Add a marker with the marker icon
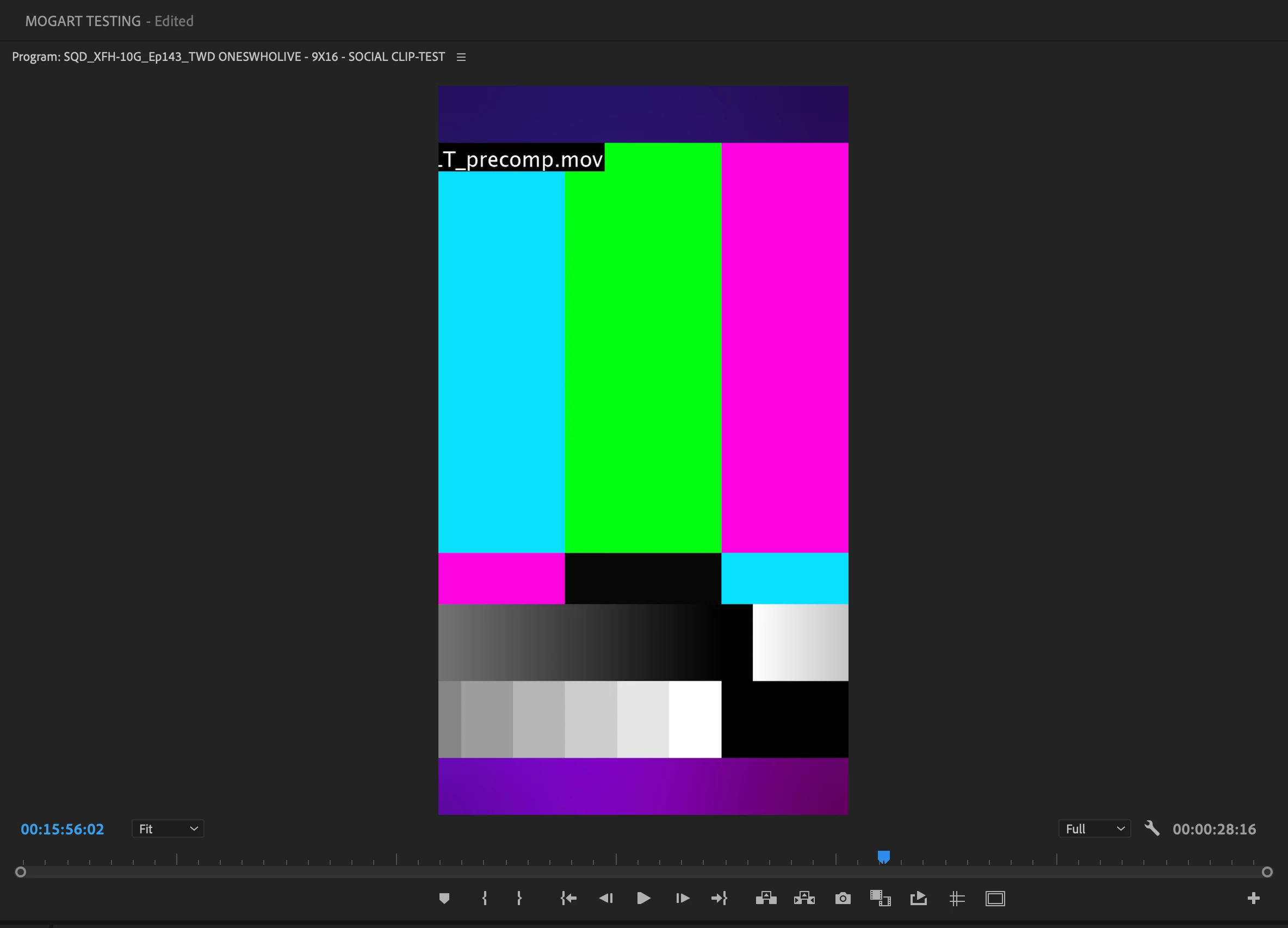This screenshot has width=1288, height=928. coord(444,898)
